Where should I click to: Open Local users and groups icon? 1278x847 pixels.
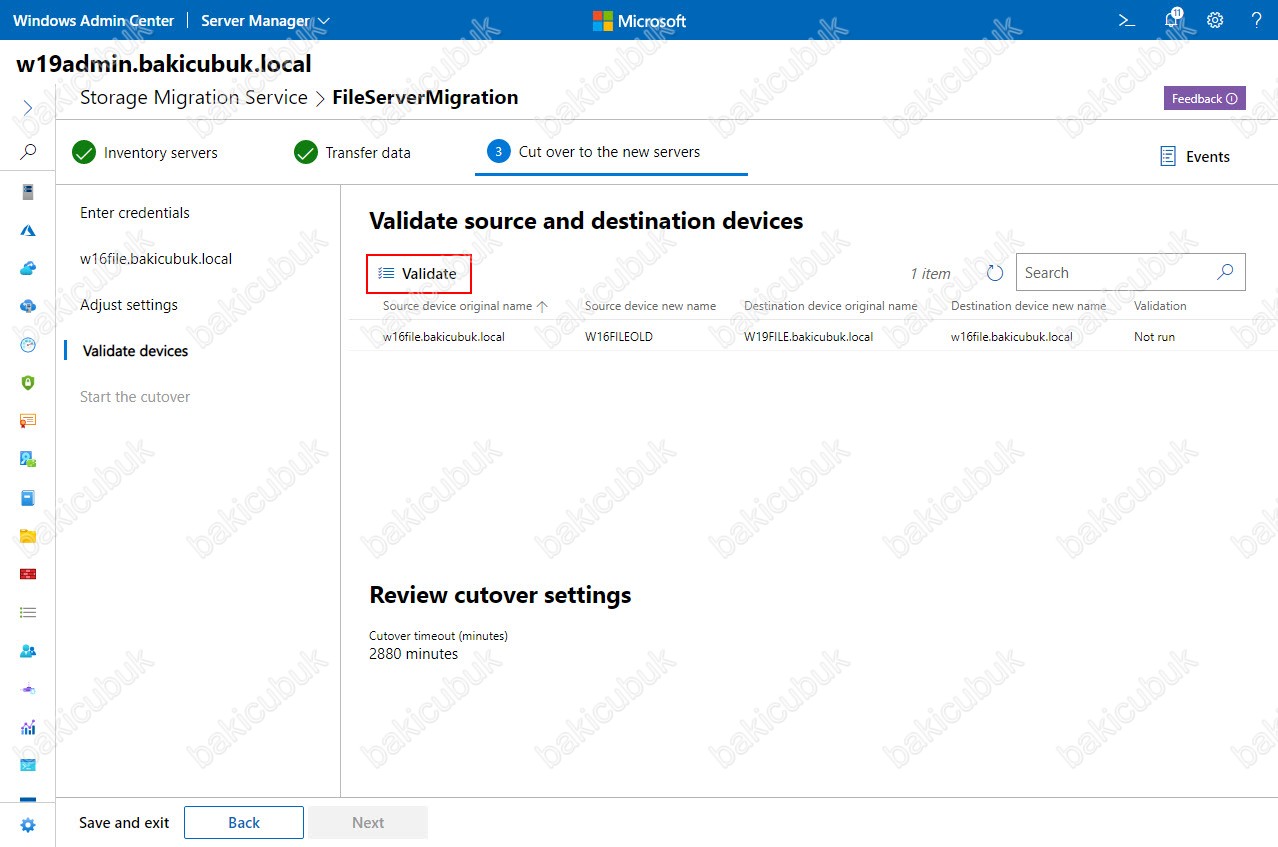[x=28, y=651]
